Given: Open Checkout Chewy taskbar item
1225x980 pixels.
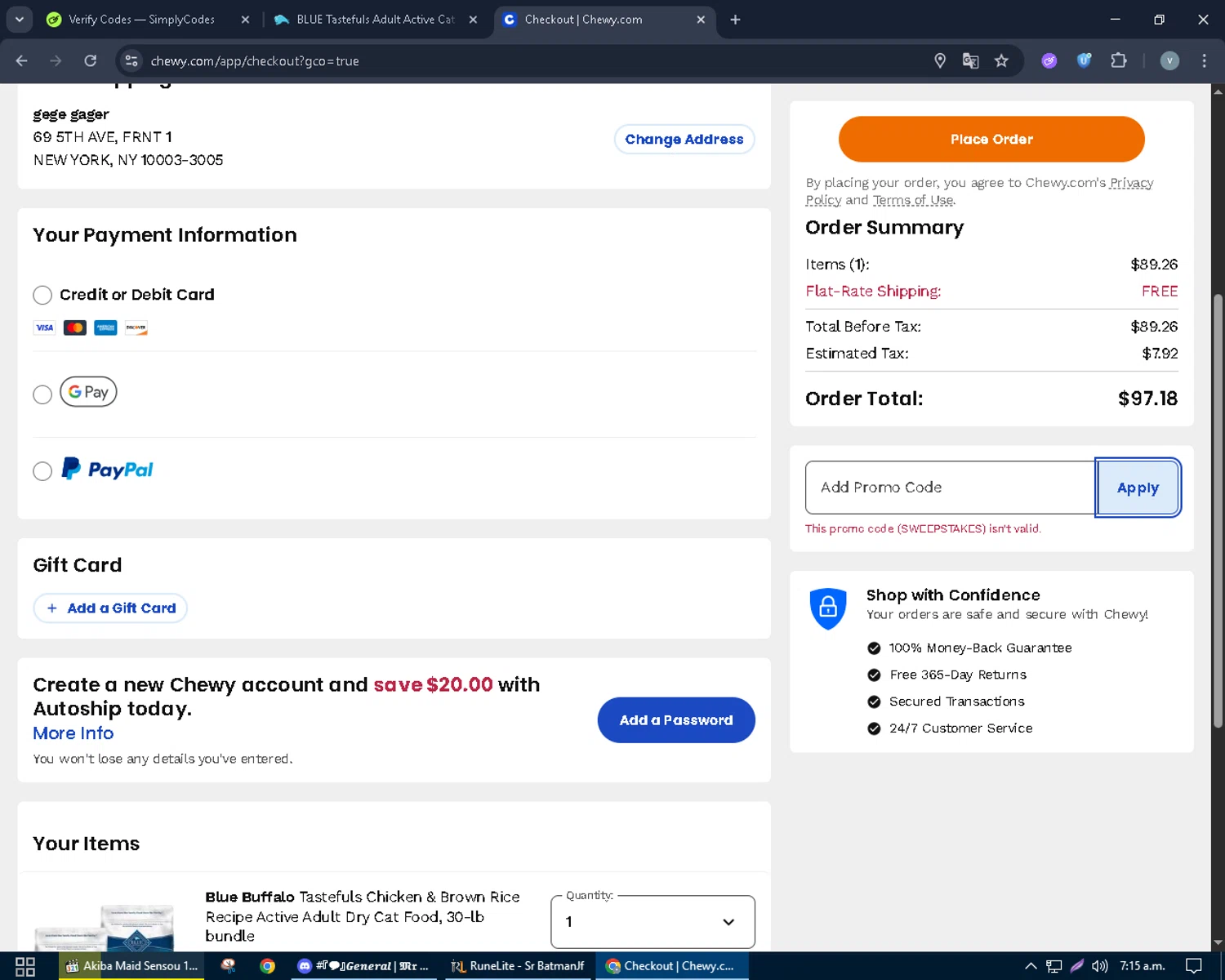Looking at the screenshot, I should [671, 966].
